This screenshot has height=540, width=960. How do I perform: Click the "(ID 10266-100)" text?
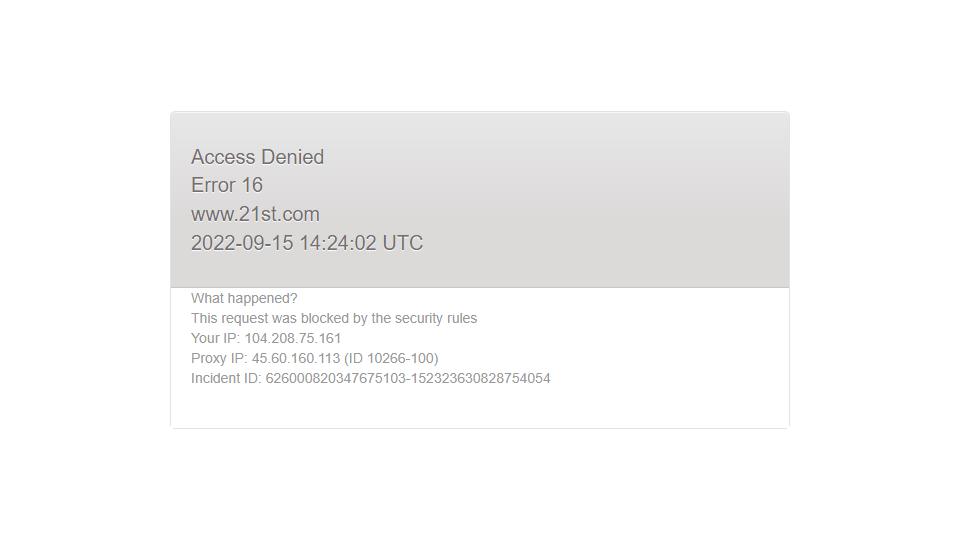pyautogui.click(x=391, y=358)
